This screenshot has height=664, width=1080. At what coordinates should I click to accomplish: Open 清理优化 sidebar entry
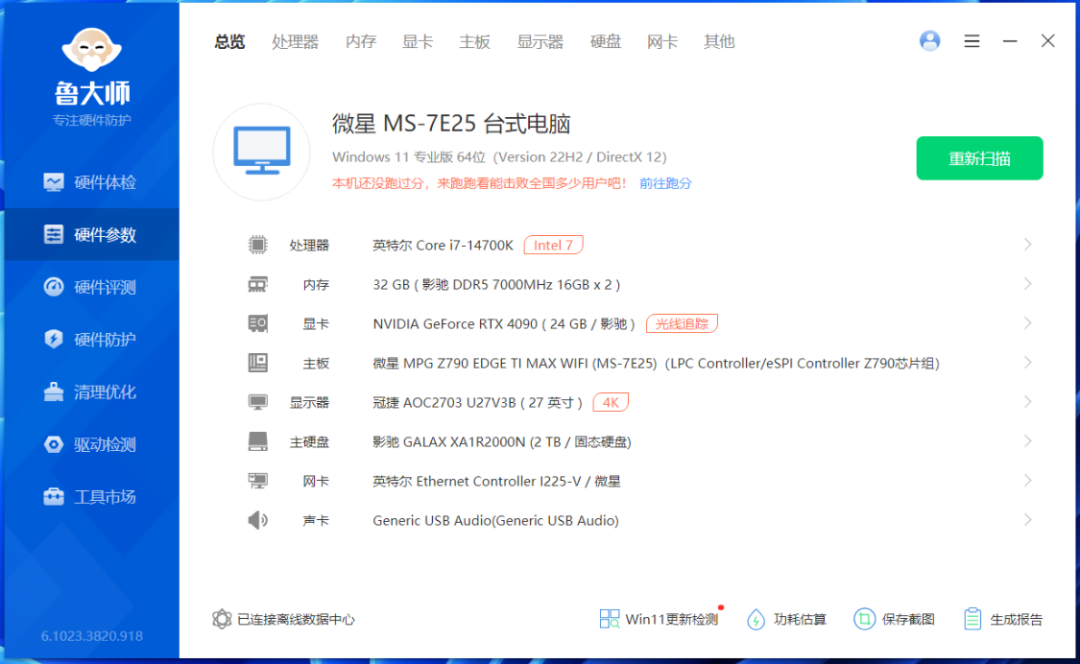click(90, 392)
